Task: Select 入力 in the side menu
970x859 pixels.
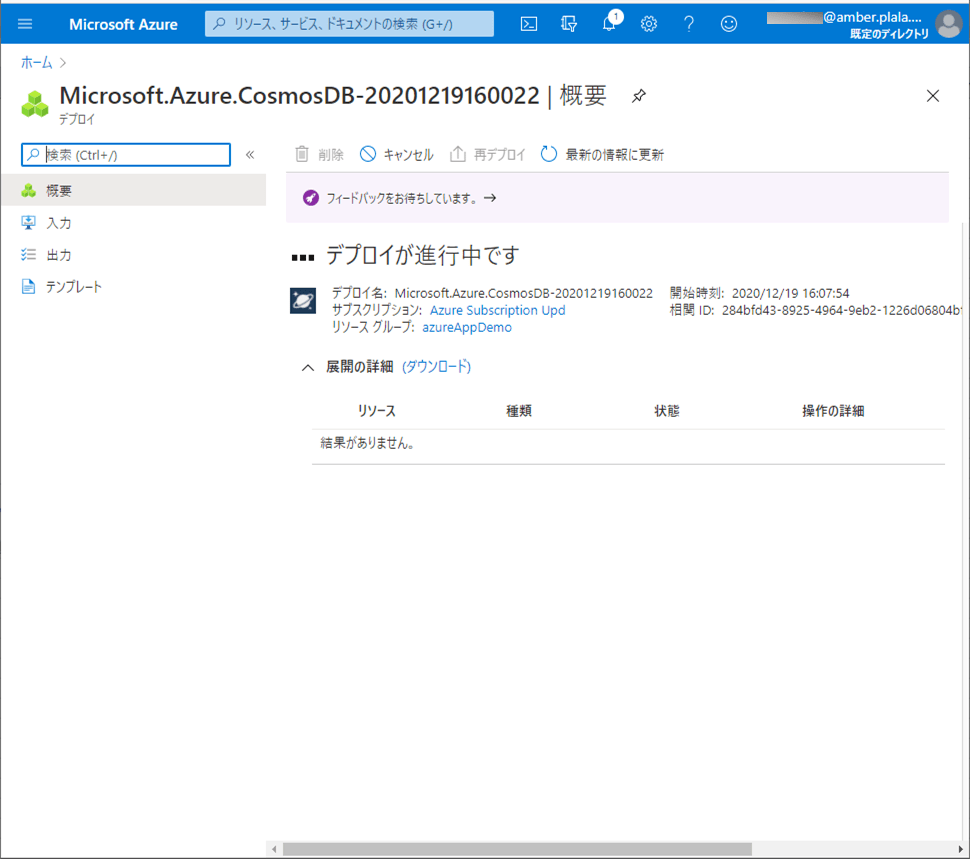Action: (134, 223)
